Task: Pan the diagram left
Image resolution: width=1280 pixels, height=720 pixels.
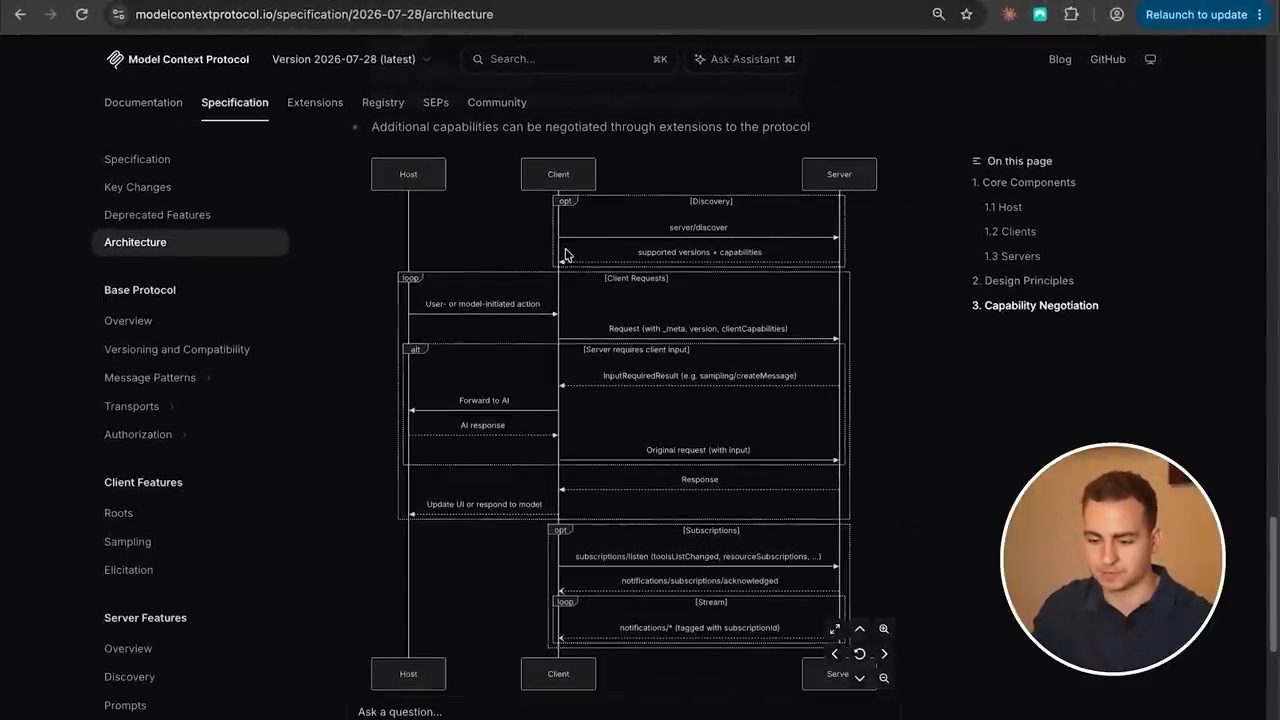Action: click(835, 654)
